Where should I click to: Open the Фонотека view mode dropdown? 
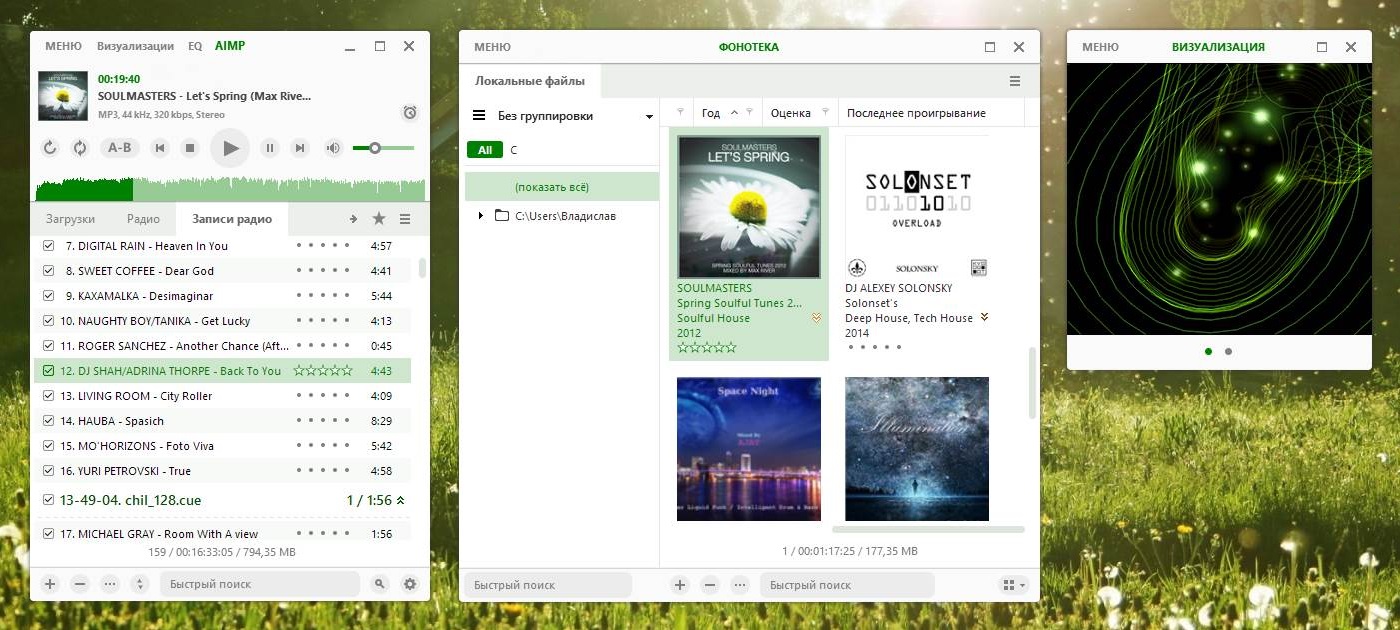click(1014, 585)
